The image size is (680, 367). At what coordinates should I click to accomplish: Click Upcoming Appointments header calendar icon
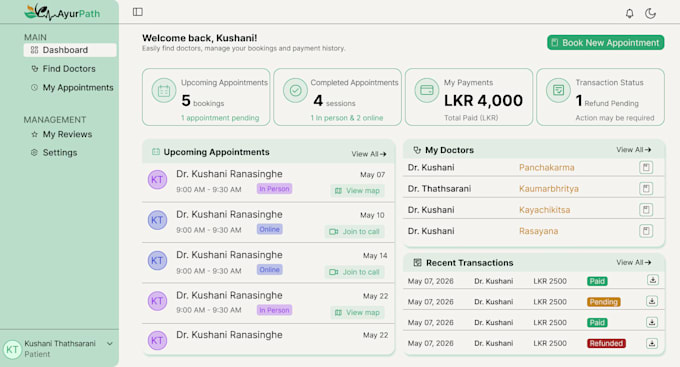point(156,152)
